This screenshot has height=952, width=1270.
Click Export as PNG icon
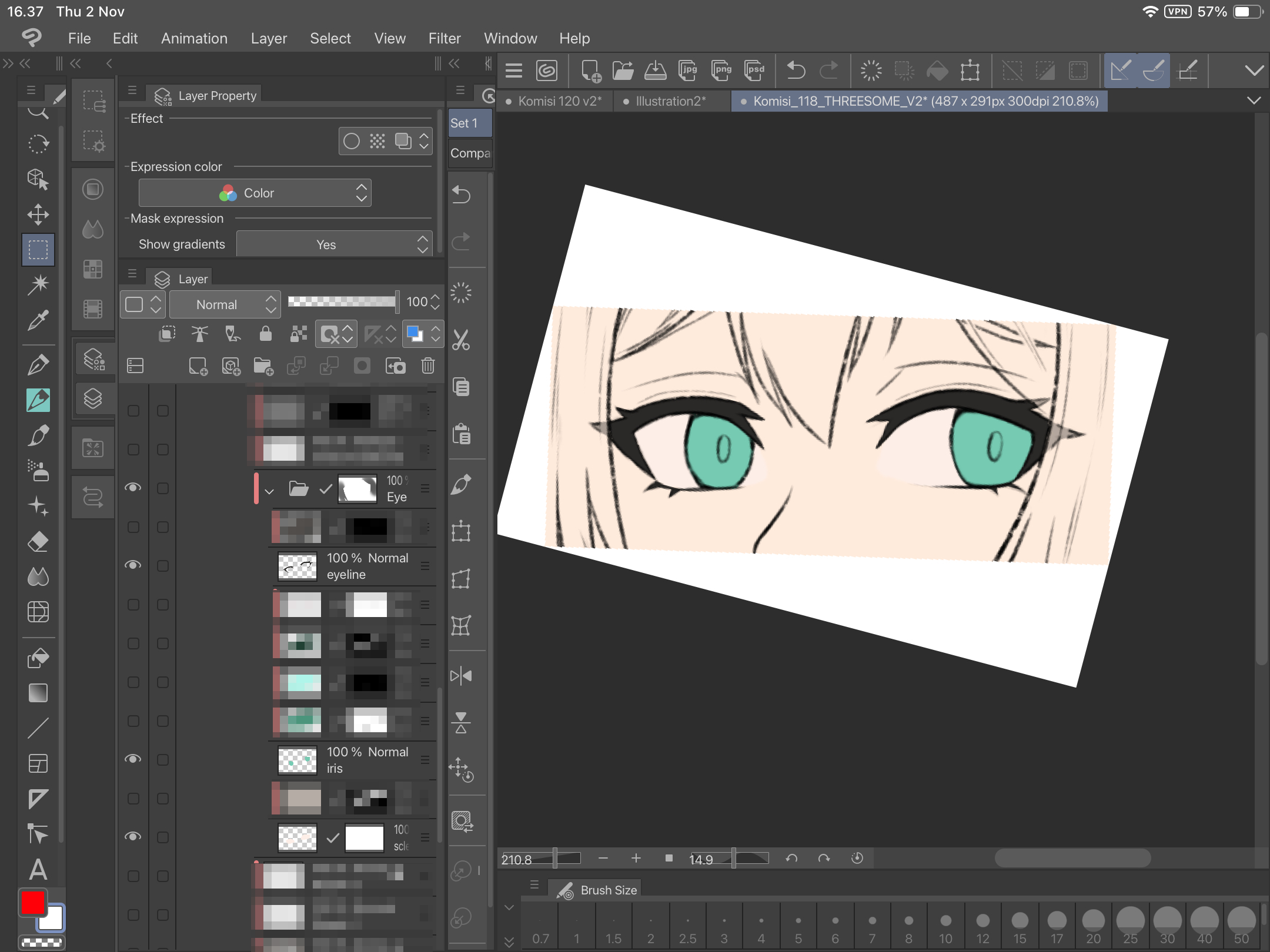(721, 71)
